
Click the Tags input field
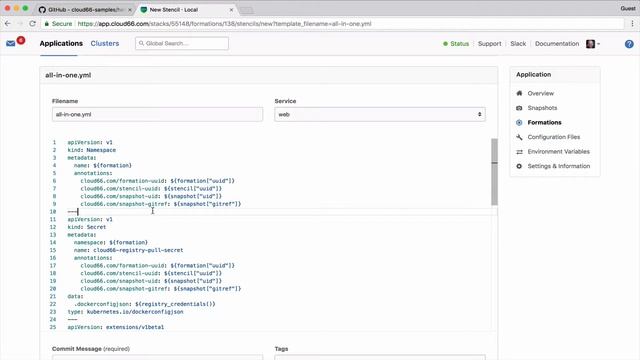380,358
